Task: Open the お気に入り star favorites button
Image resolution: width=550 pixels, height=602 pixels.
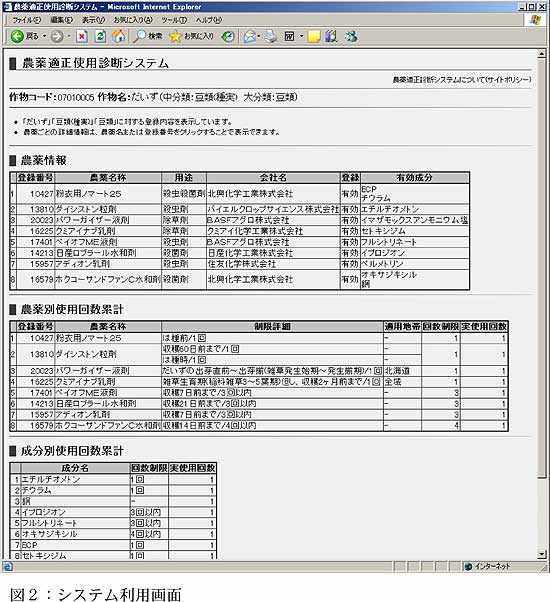Action: click(x=191, y=36)
